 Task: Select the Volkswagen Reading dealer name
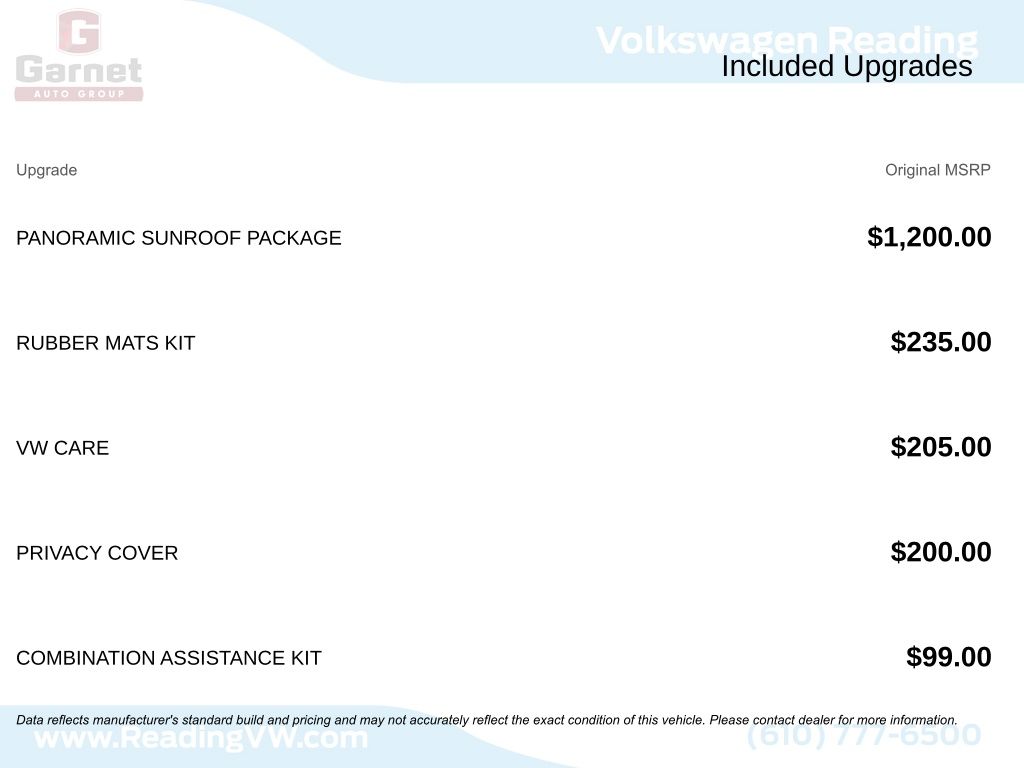[x=786, y=40]
